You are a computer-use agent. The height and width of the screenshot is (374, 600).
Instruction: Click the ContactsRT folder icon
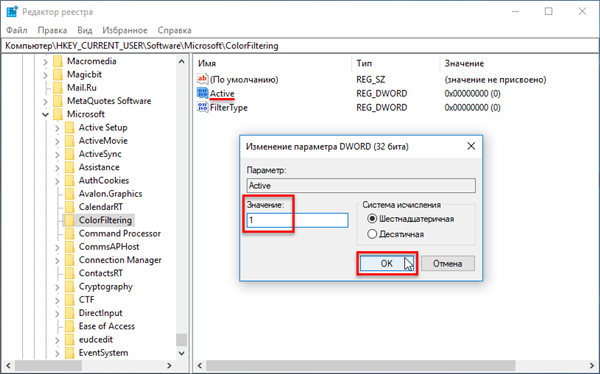point(70,273)
